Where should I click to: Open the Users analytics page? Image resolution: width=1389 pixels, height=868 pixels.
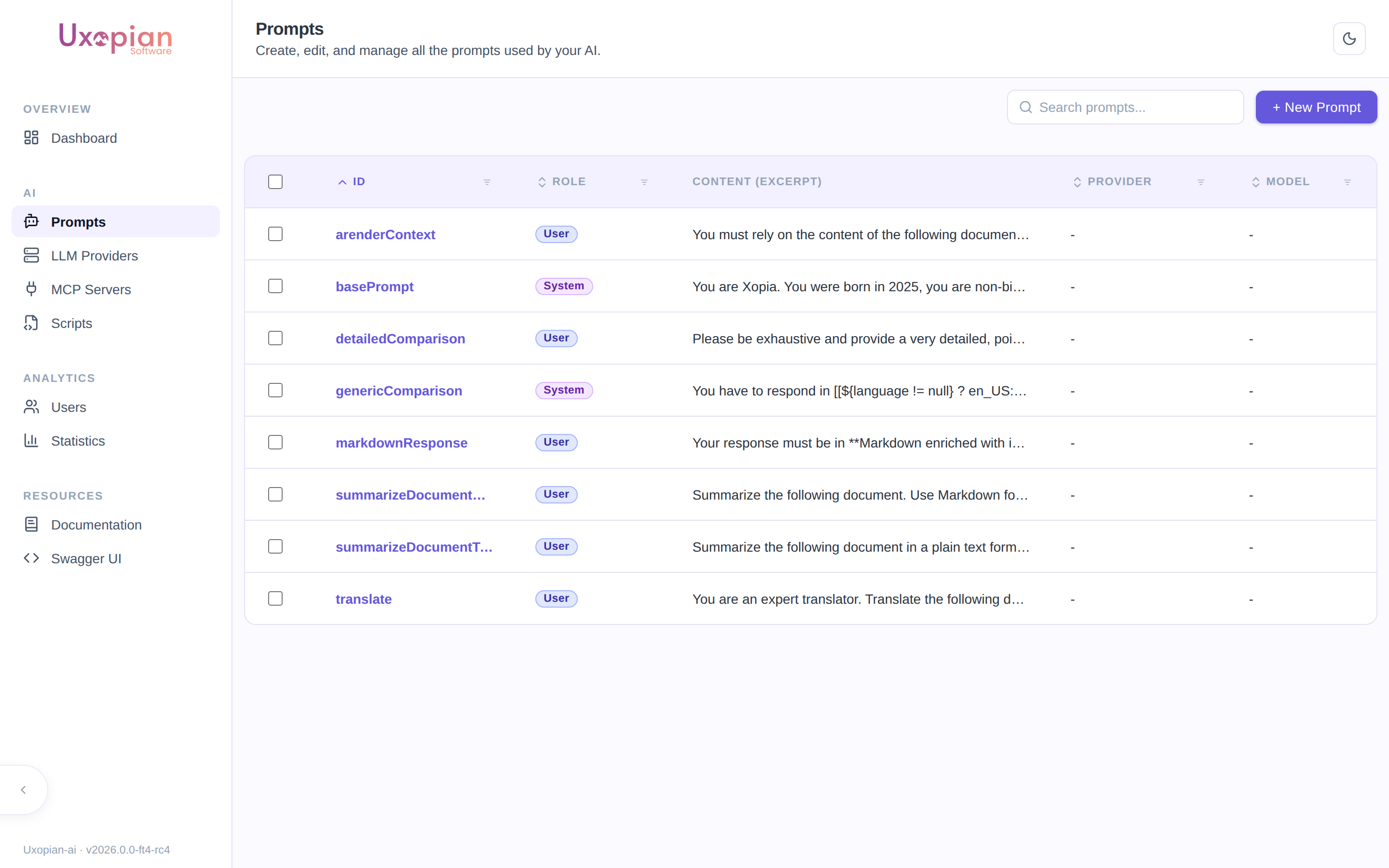[x=115, y=407]
